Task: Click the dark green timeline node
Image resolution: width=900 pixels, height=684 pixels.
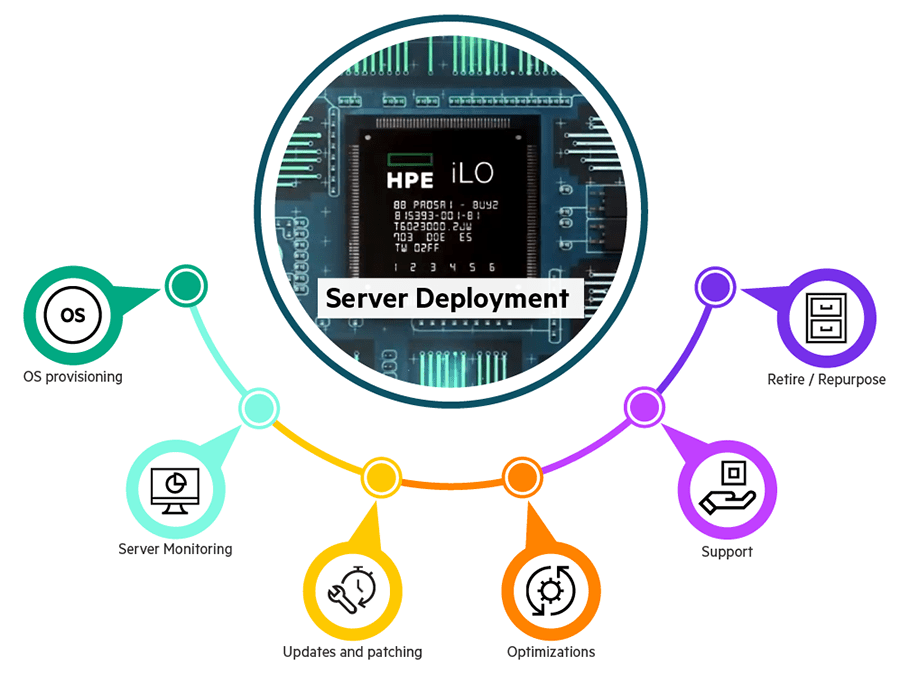Action: [187, 286]
